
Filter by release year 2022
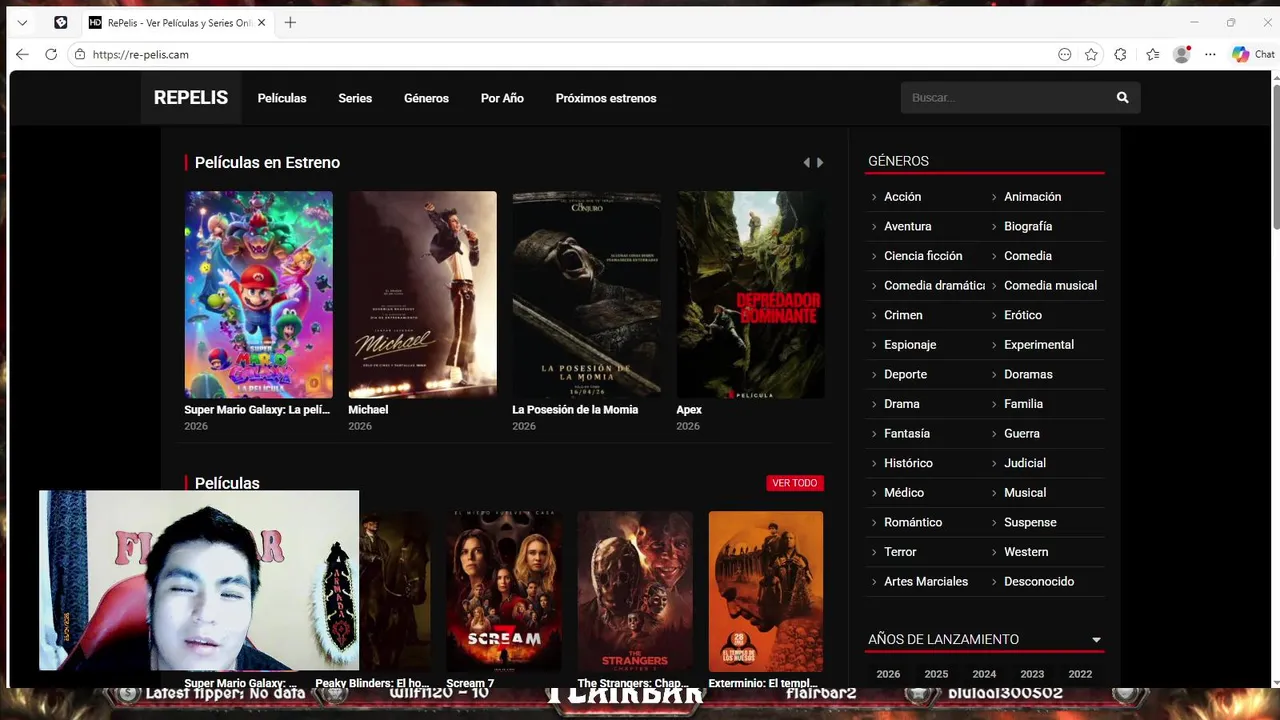pos(1080,674)
